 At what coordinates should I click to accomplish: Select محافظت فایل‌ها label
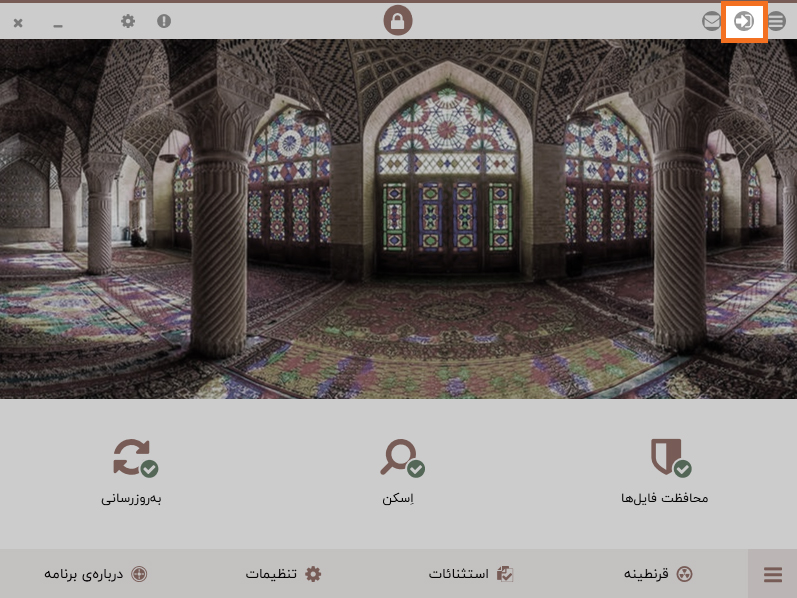(x=664, y=498)
